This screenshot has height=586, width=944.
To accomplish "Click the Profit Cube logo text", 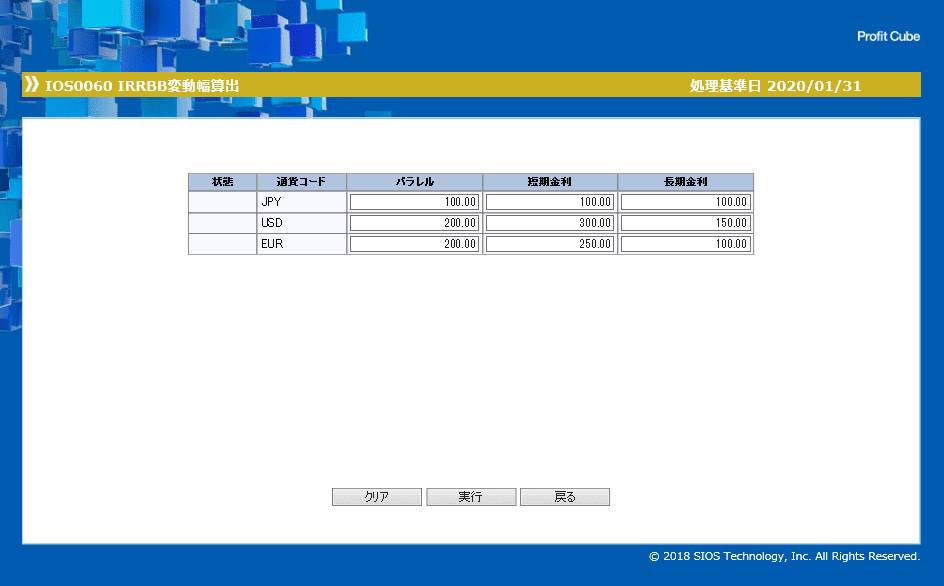I will [889, 36].
